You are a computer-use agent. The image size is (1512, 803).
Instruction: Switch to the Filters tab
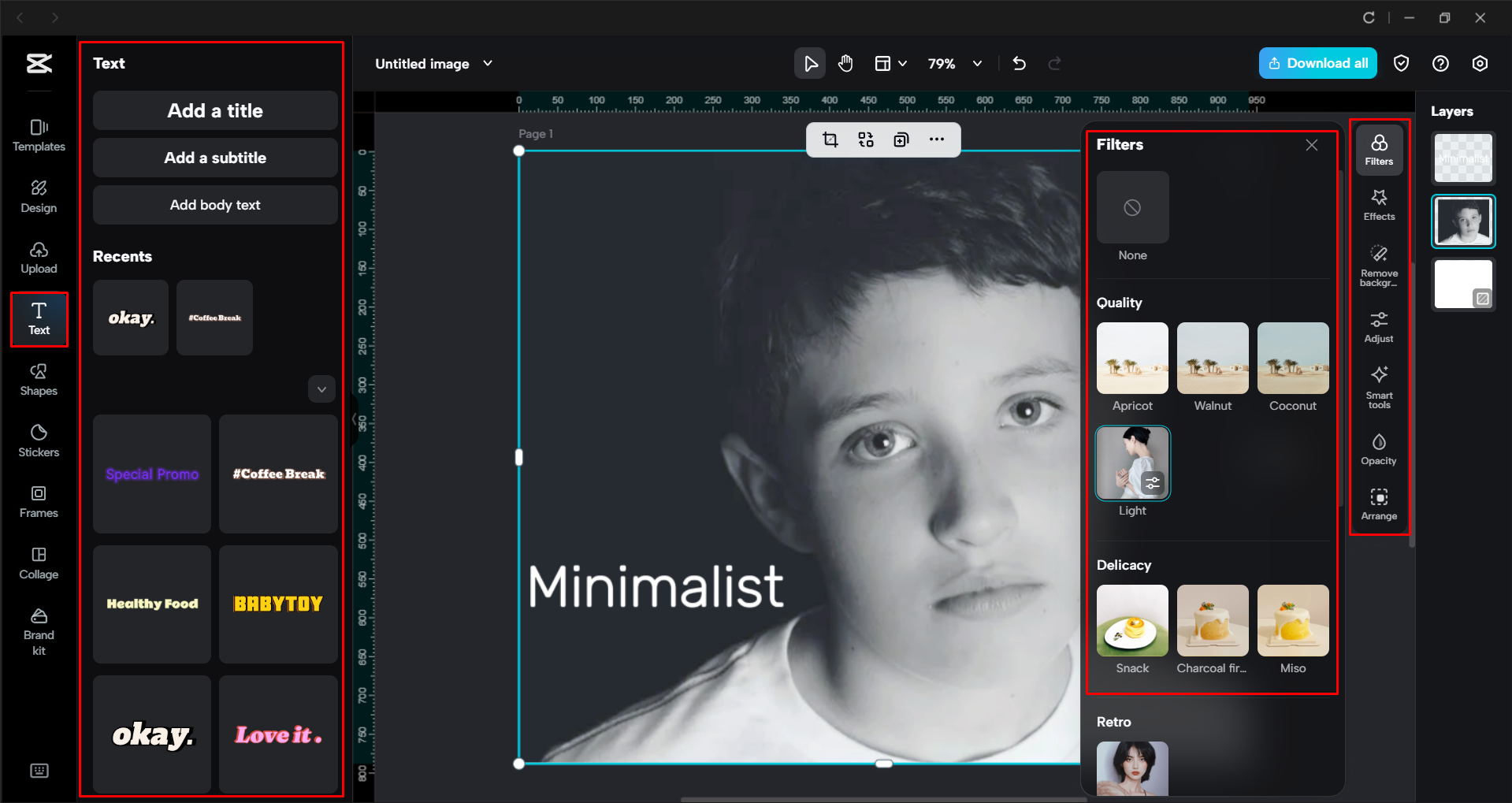[x=1378, y=149]
